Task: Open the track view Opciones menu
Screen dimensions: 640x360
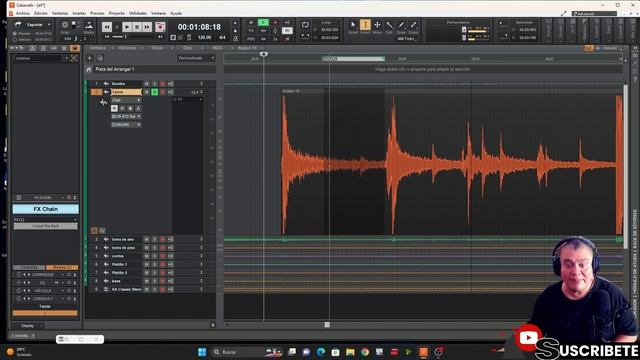Action: 127,48
